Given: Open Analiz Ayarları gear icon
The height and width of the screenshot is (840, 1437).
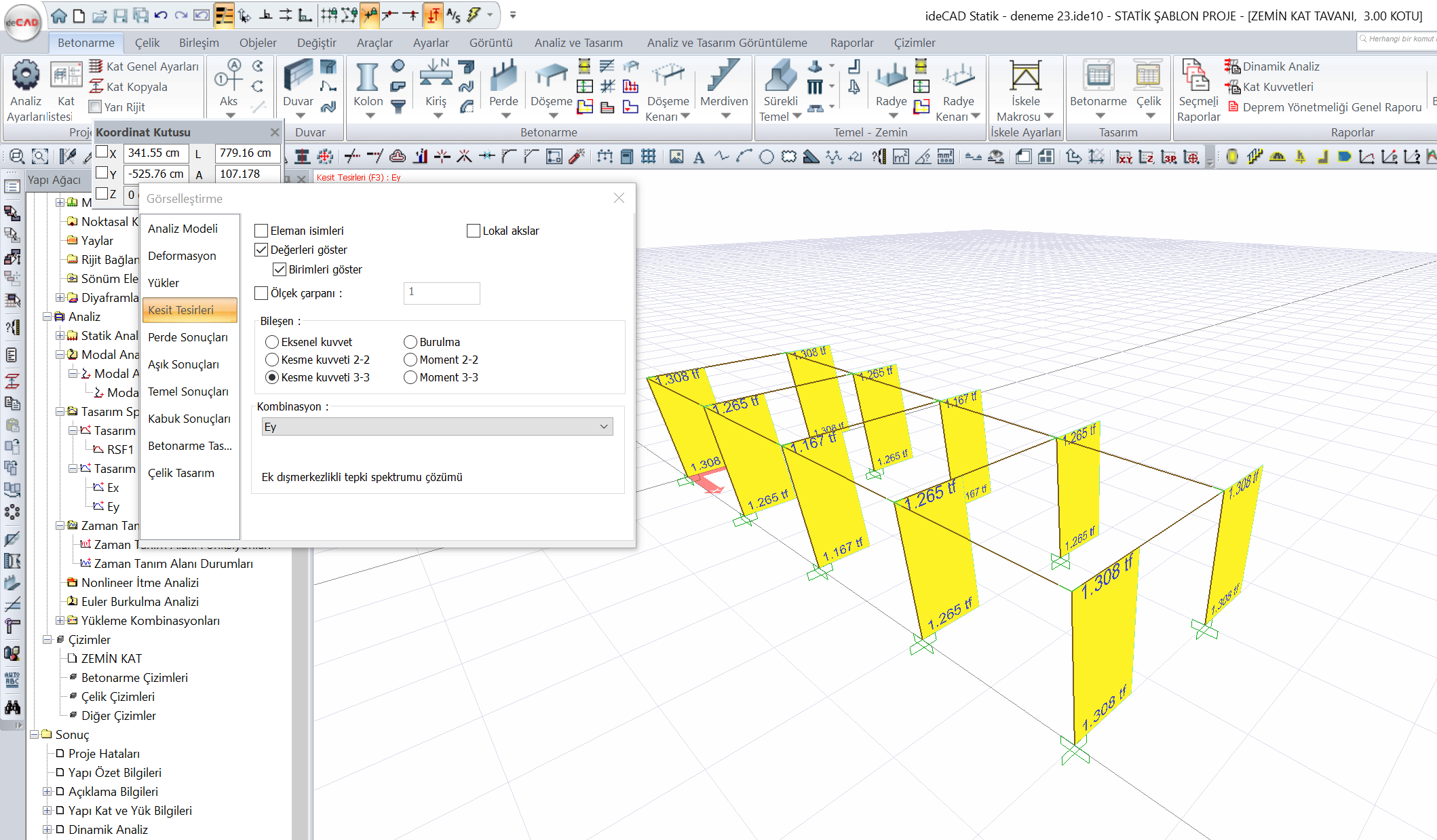Looking at the screenshot, I should click(x=26, y=76).
